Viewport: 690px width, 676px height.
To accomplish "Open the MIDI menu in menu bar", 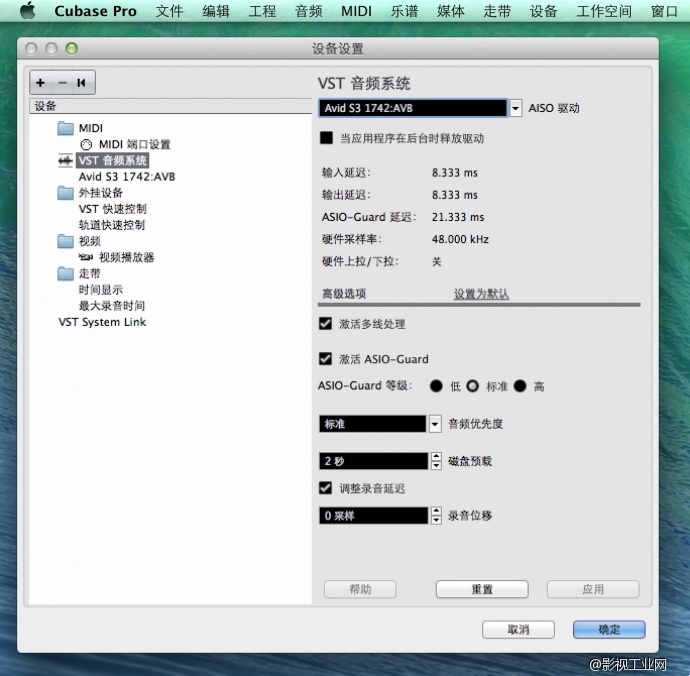I will pyautogui.click(x=356, y=11).
